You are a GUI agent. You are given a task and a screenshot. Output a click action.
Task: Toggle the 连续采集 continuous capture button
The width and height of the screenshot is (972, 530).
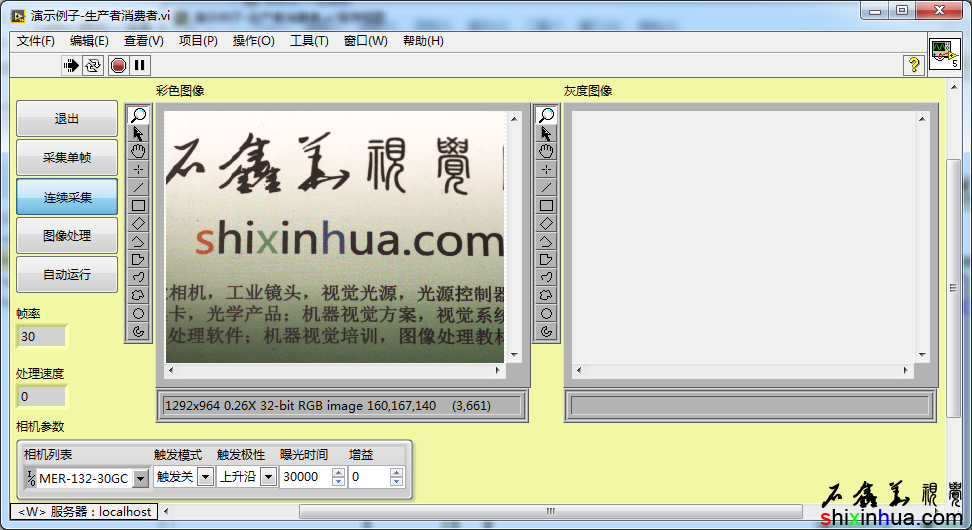pos(67,197)
